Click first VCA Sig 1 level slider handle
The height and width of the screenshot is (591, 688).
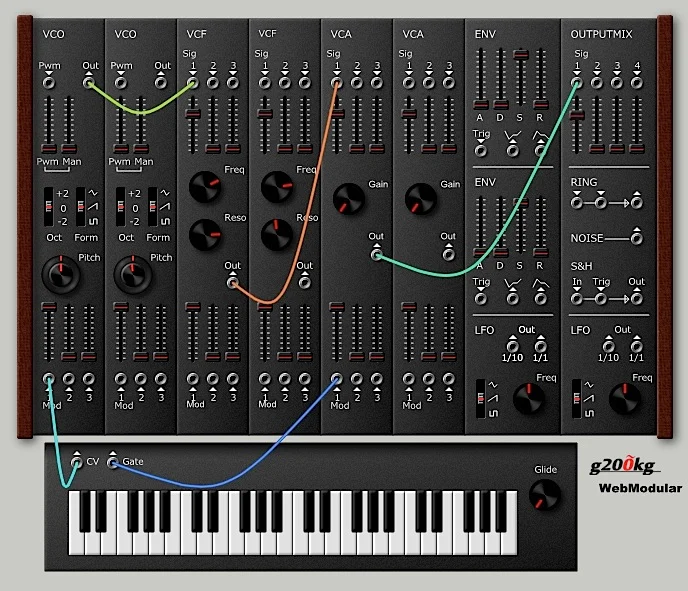[337, 115]
